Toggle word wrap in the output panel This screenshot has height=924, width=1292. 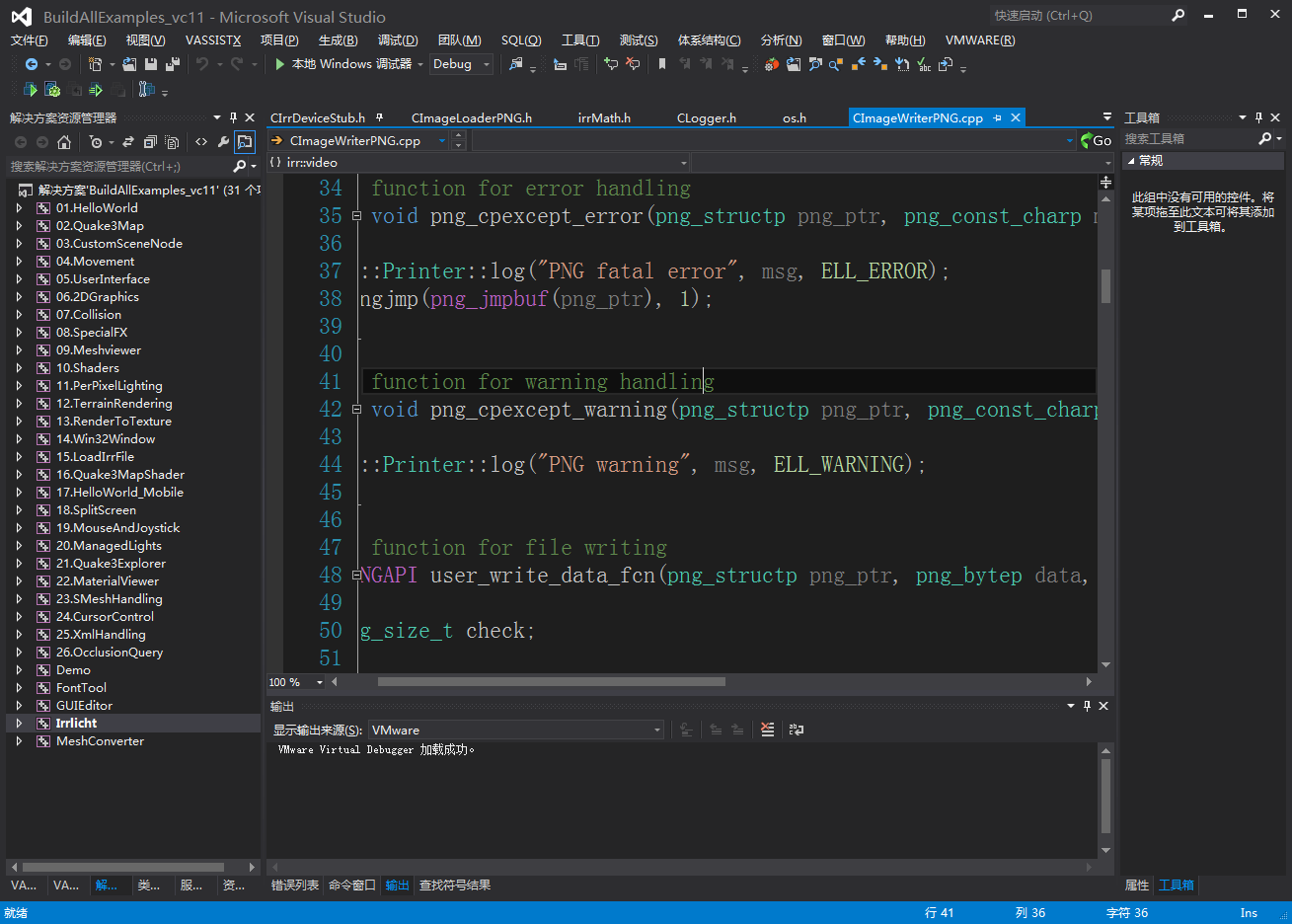(796, 730)
